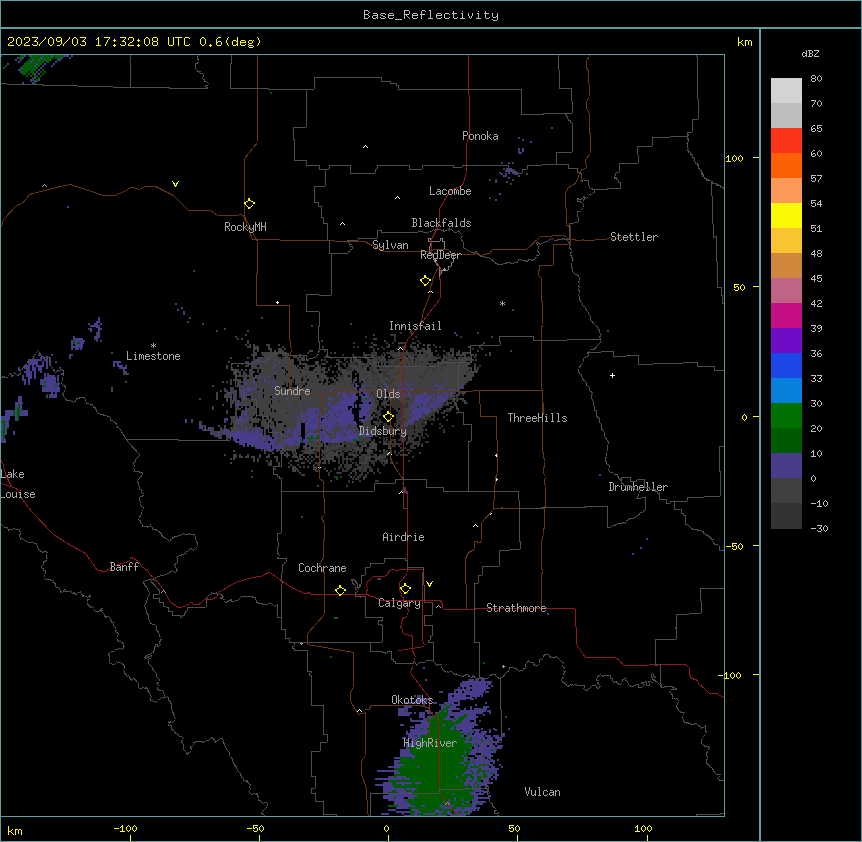
Task: Click the yellow V marker northwest of RockyMH
Action: click(x=175, y=184)
